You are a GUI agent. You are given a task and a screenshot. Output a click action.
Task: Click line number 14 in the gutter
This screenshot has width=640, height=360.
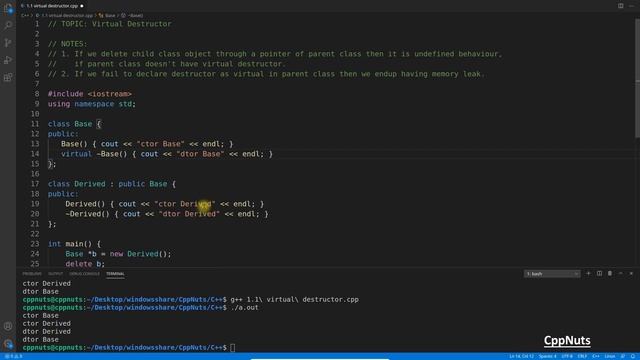[35, 154]
